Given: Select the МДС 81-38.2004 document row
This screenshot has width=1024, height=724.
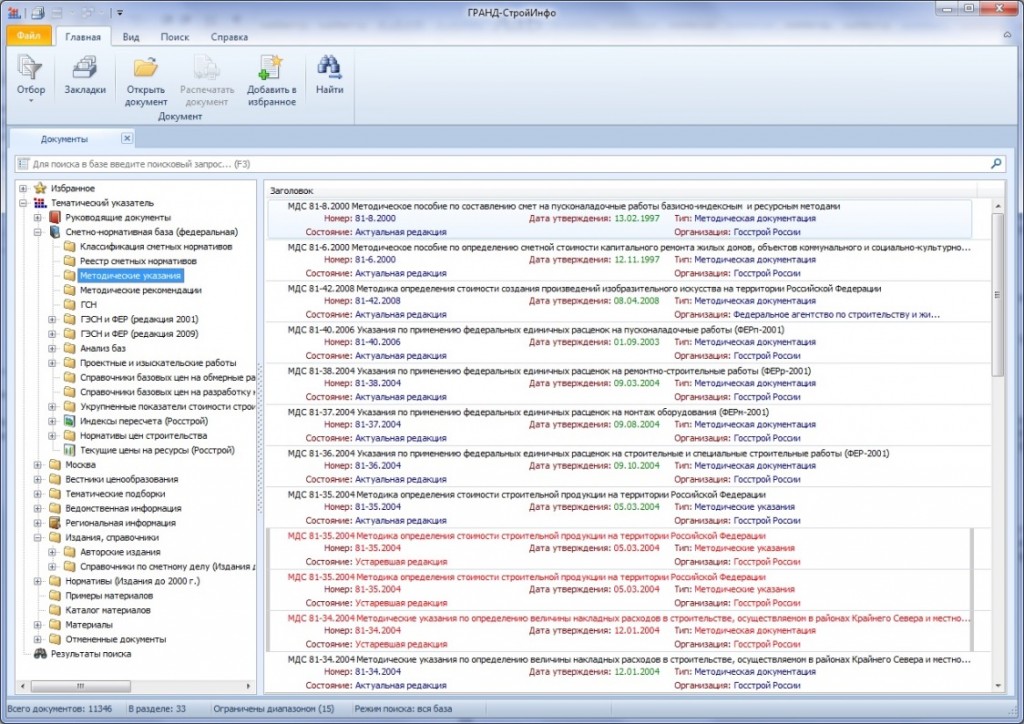Looking at the screenshot, I should pos(620,383).
